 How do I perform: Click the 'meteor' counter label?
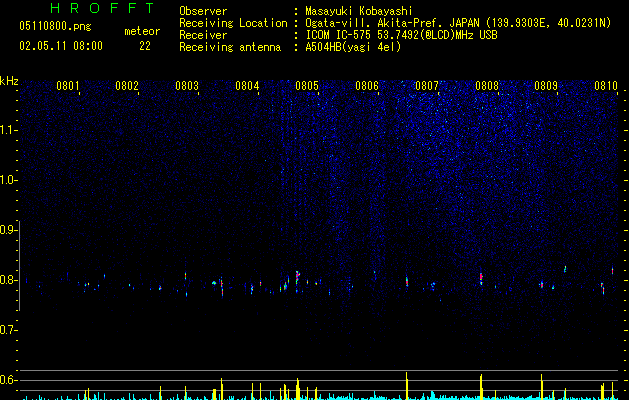coord(142,31)
